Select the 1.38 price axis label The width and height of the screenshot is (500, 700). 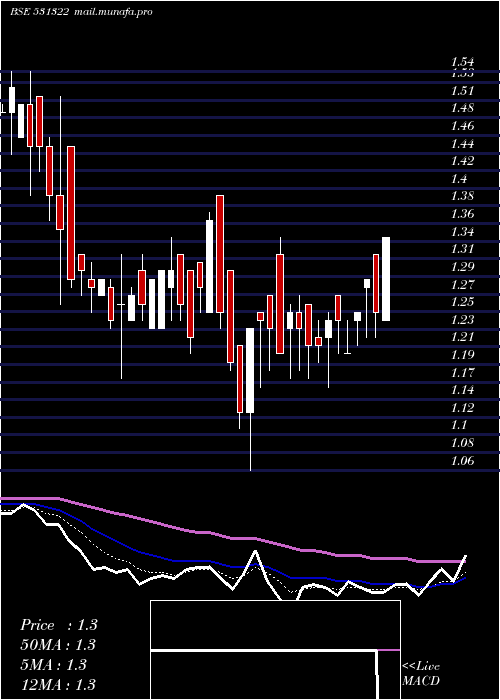462,196
